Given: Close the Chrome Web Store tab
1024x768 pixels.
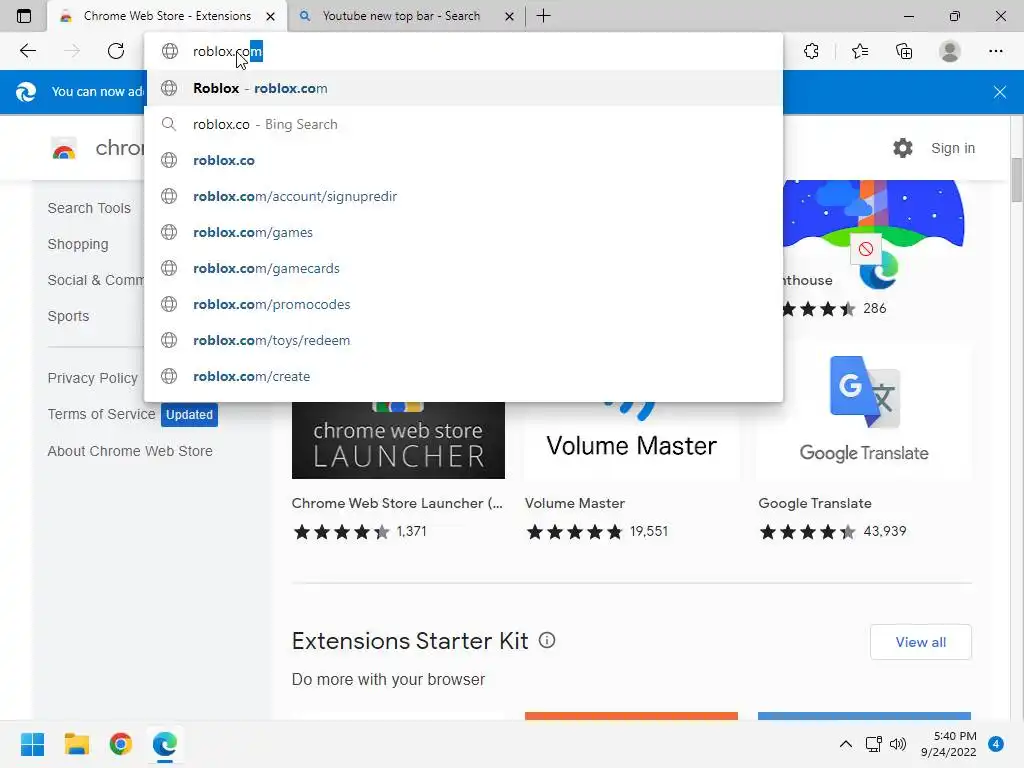Looking at the screenshot, I should coord(270,16).
